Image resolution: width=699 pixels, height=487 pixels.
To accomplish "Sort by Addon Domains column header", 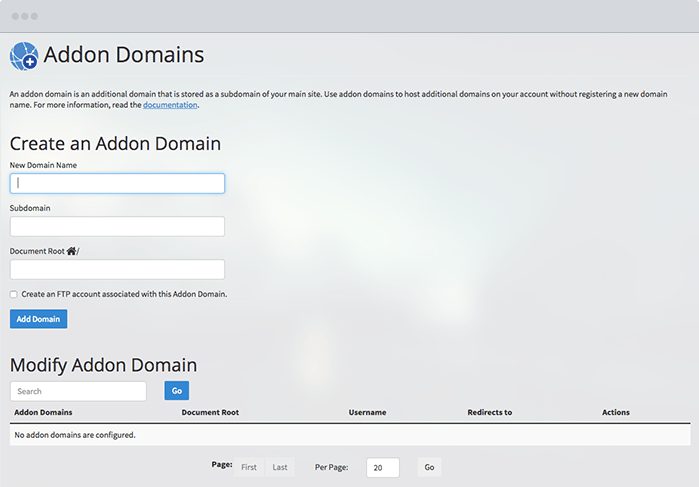I will pyautogui.click(x=43, y=412).
